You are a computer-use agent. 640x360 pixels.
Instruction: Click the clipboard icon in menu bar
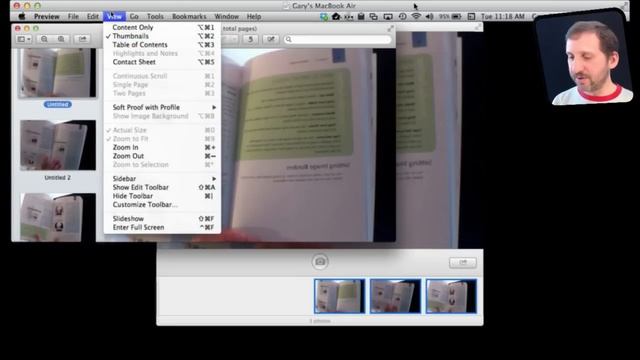pos(361,16)
